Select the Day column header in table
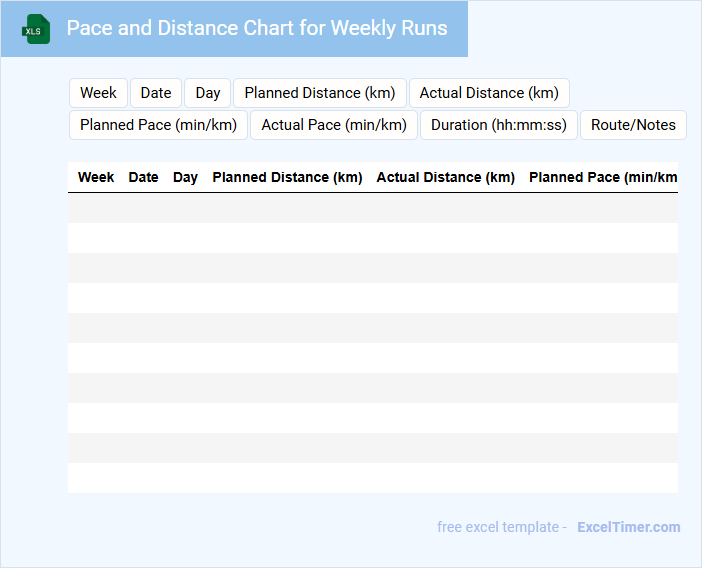The width and height of the screenshot is (702, 568). pos(185,177)
